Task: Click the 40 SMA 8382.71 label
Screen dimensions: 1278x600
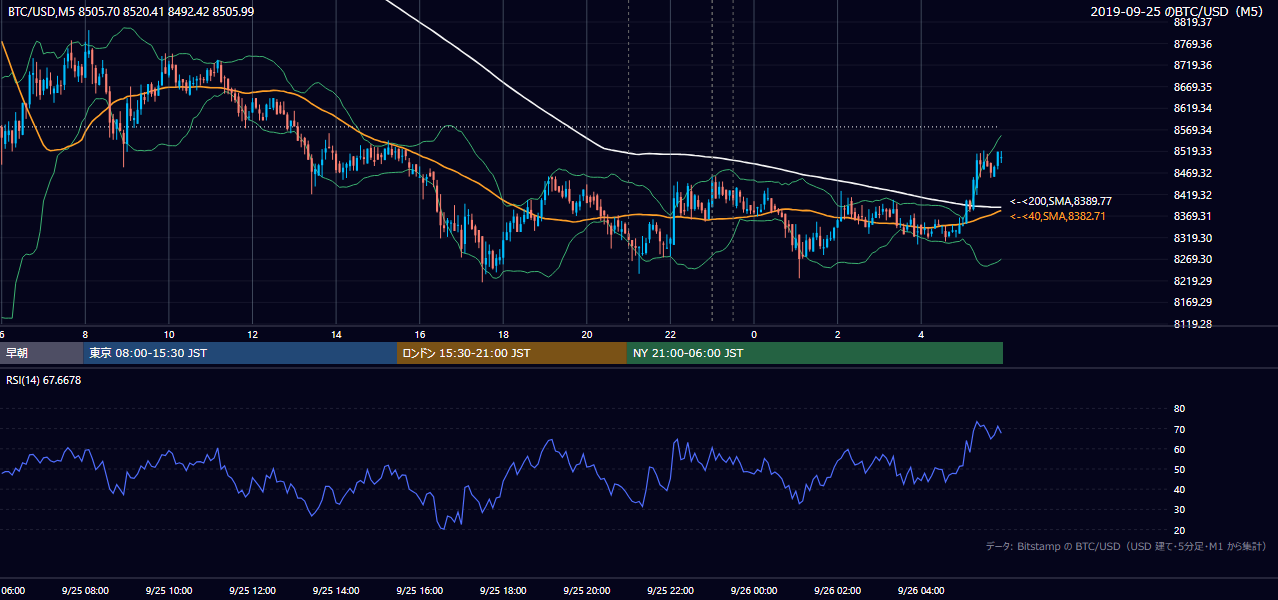Action: click(1060, 216)
